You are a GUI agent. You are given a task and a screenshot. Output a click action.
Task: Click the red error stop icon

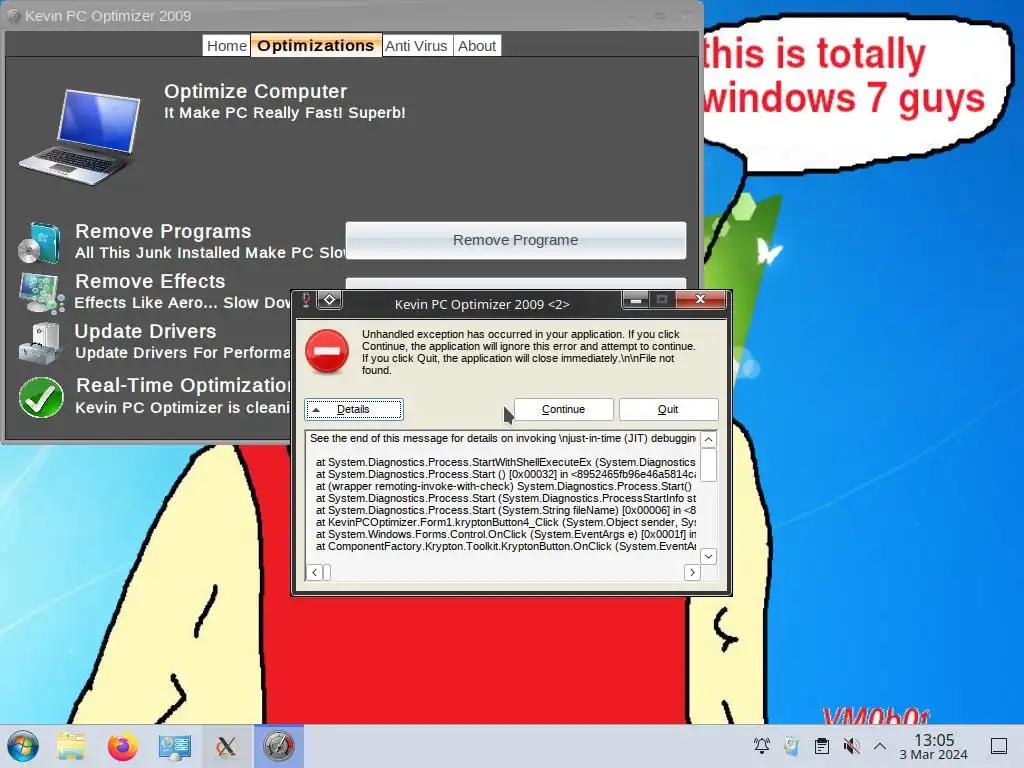point(327,351)
